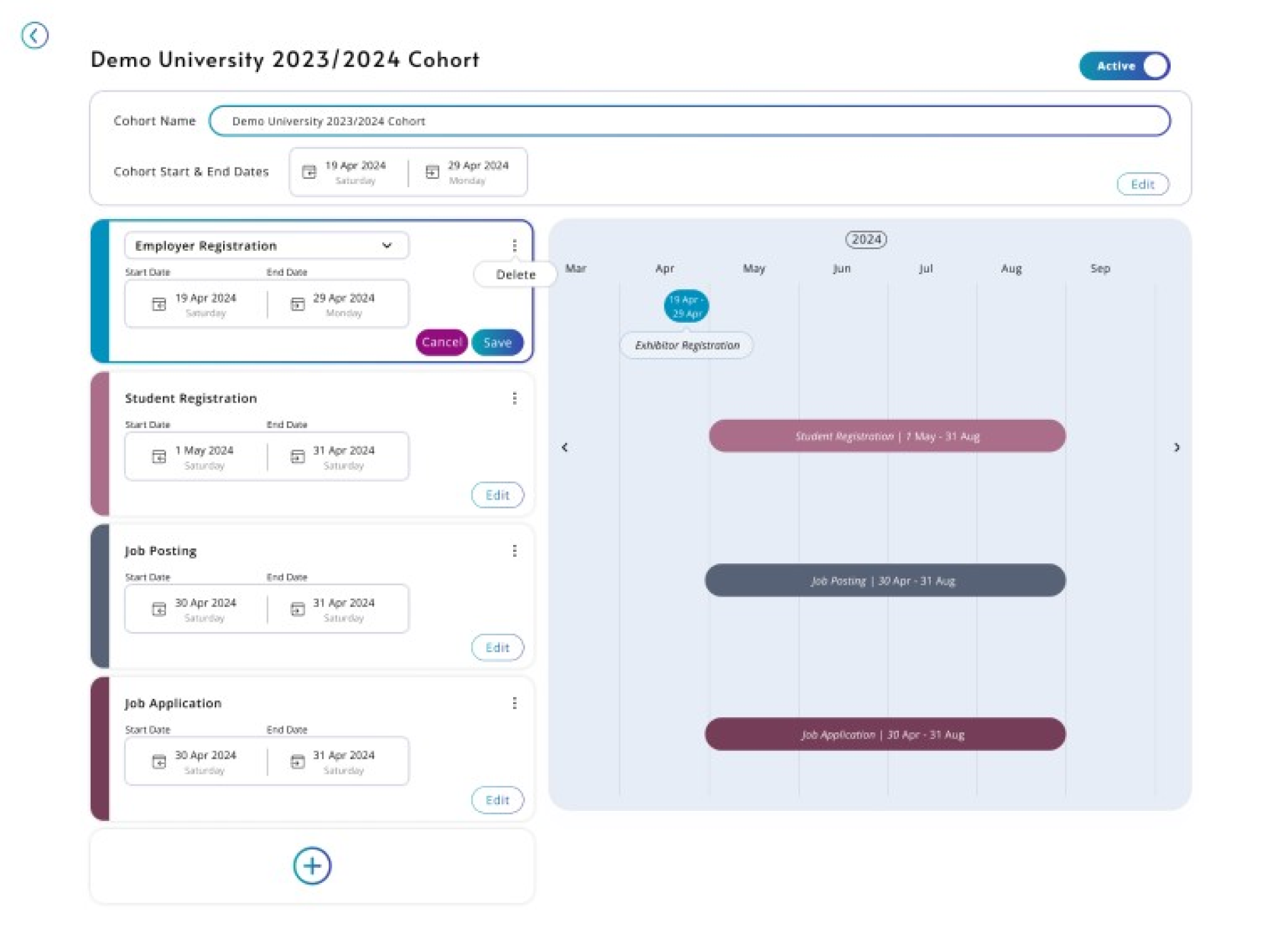The width and height of the screenshot is (1288, 933).
Task: Click the Cancel button
Action: tap(441, 342)
